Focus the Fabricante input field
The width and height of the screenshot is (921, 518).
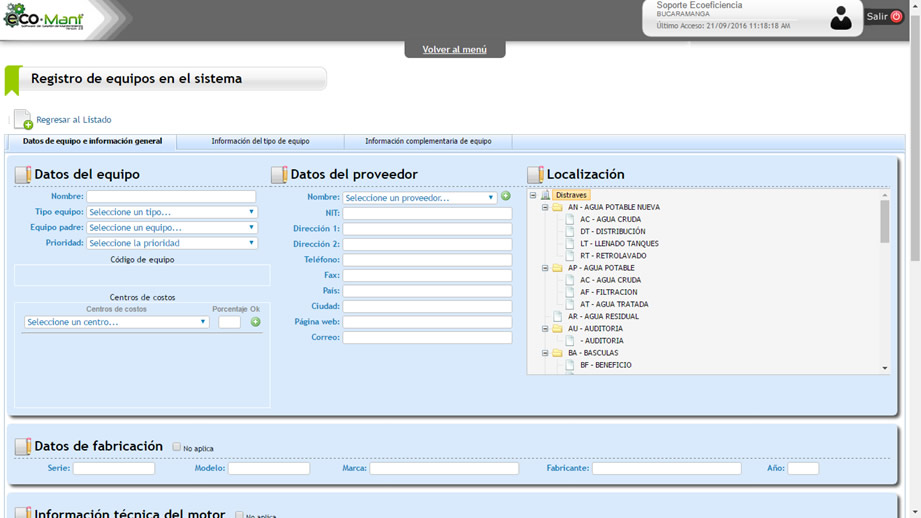pos(667,468)
